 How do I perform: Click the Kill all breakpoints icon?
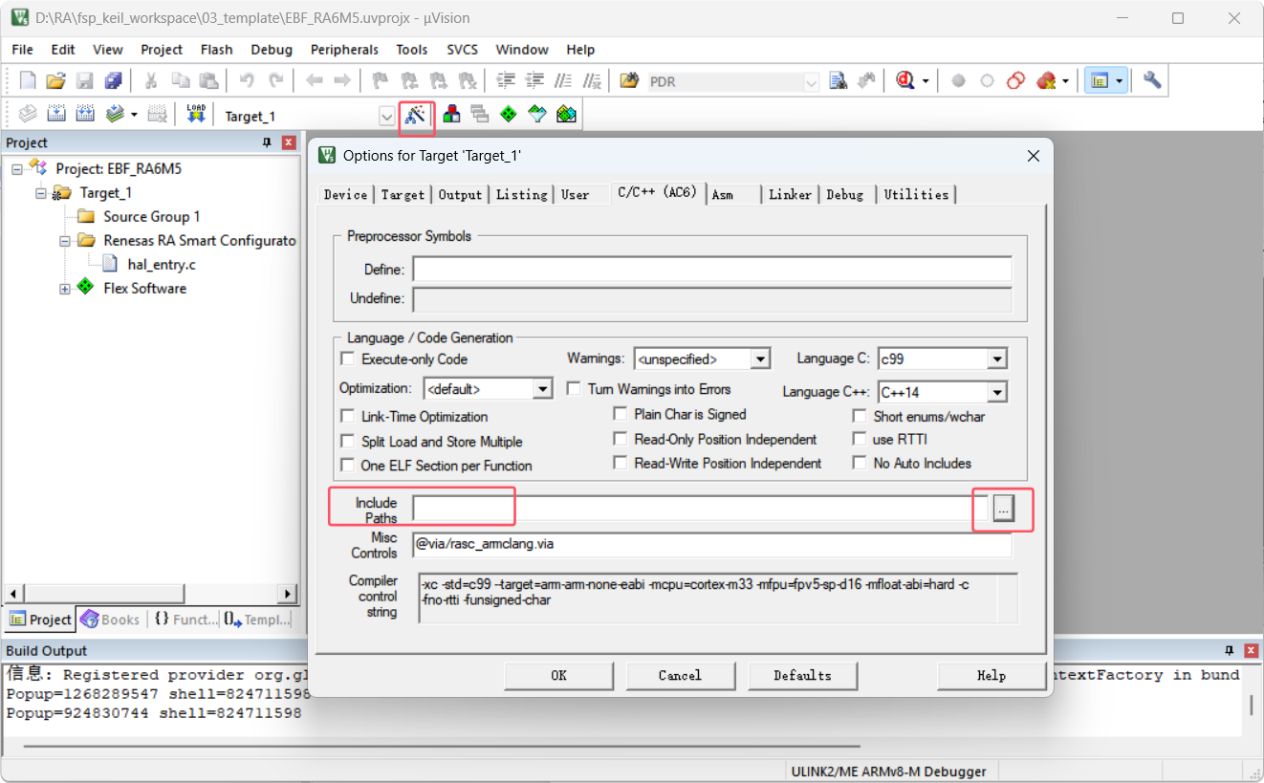point(1047,81)
